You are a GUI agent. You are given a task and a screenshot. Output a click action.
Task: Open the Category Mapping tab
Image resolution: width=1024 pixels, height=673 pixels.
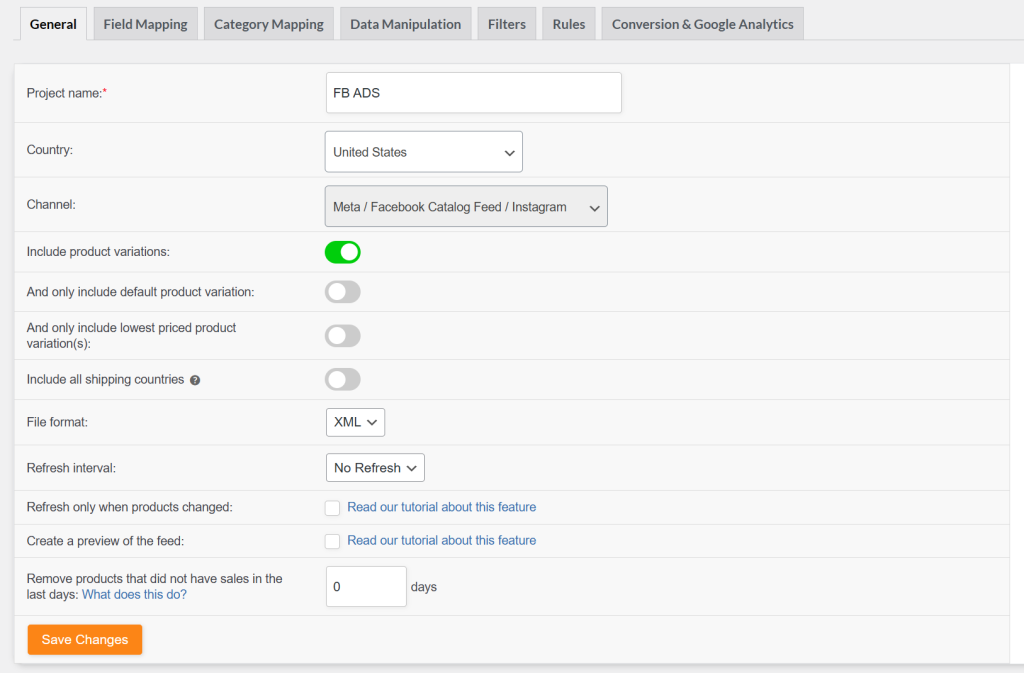pyautogui.click(x=268, y=22)
